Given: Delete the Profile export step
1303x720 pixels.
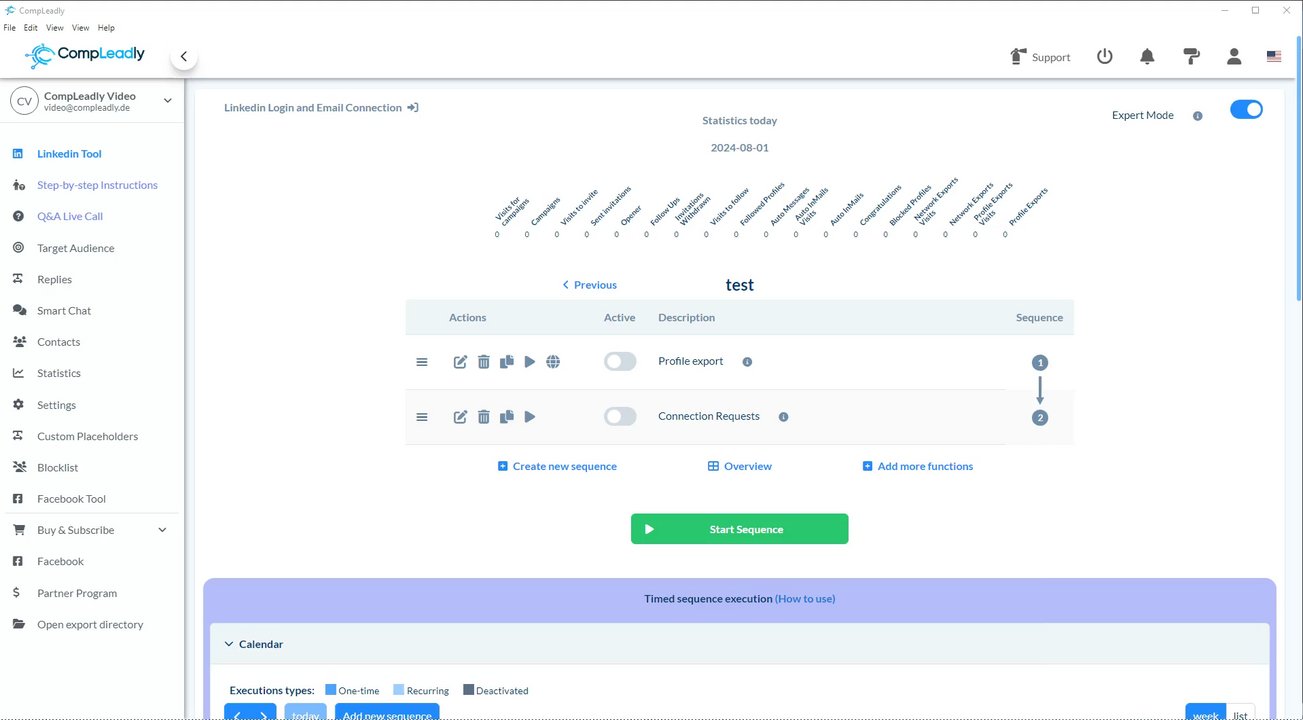Looking at the screenshot, I should pyautogui.click(x=484, y=362).
